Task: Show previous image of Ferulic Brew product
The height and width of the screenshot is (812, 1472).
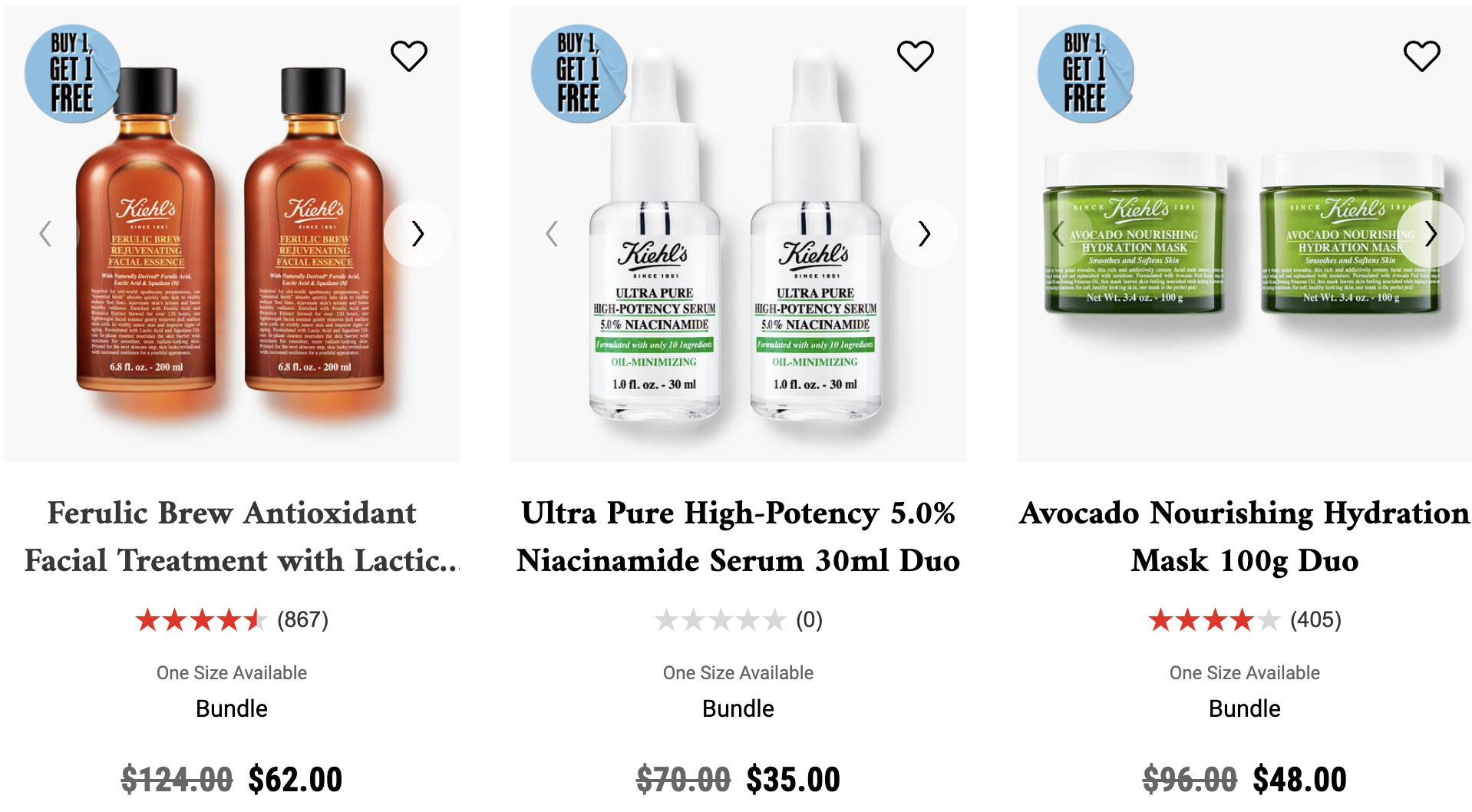Action: (46, 233)
